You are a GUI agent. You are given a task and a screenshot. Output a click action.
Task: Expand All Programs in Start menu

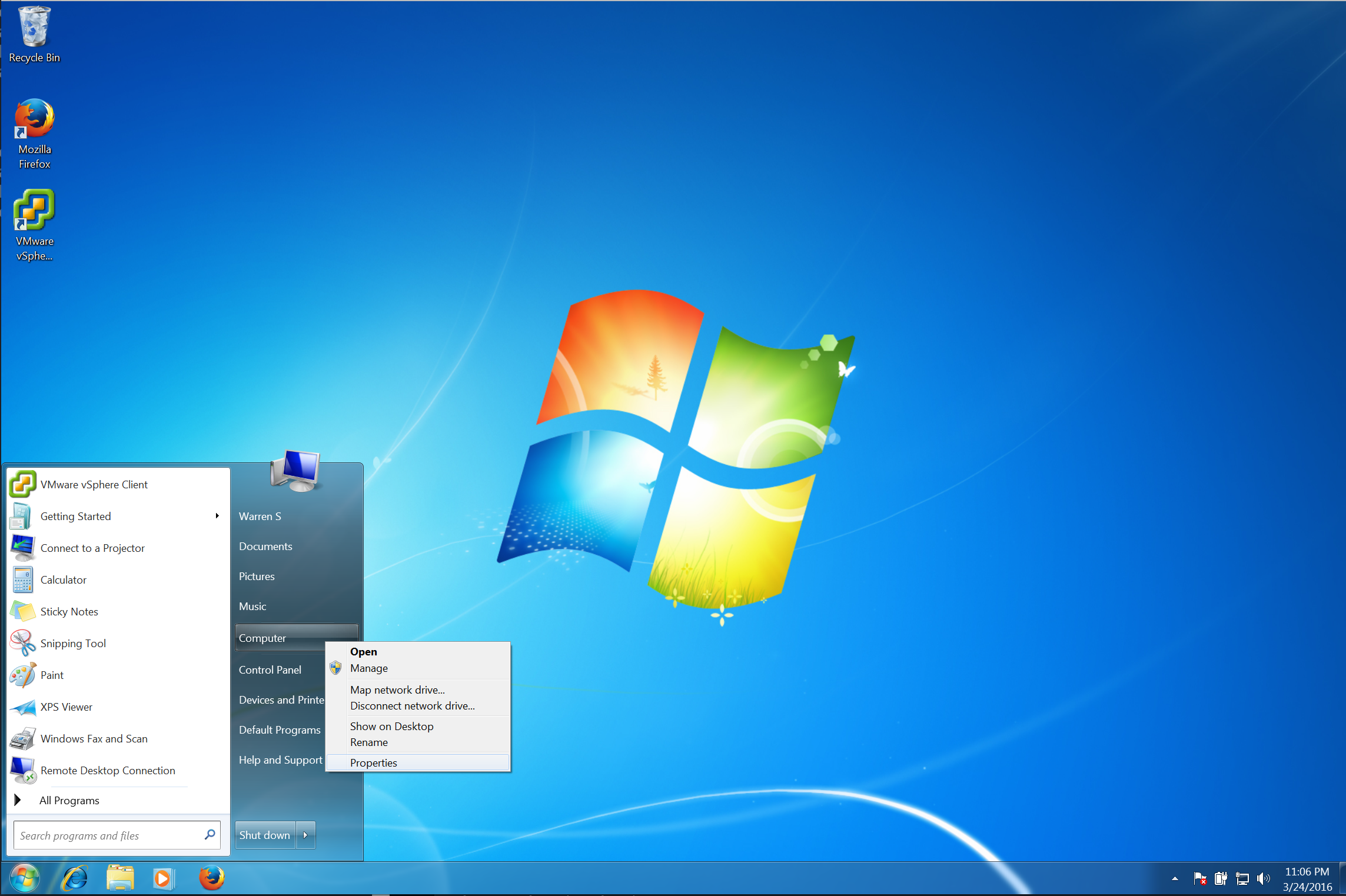click(69, 800)
